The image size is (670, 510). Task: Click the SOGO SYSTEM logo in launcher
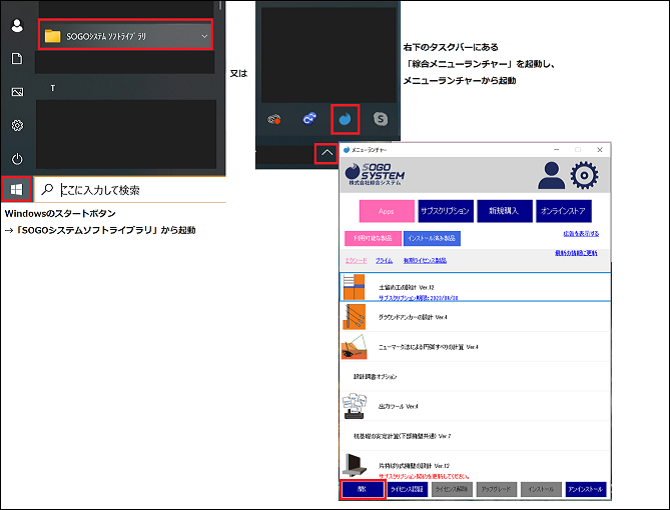[375, 174]
